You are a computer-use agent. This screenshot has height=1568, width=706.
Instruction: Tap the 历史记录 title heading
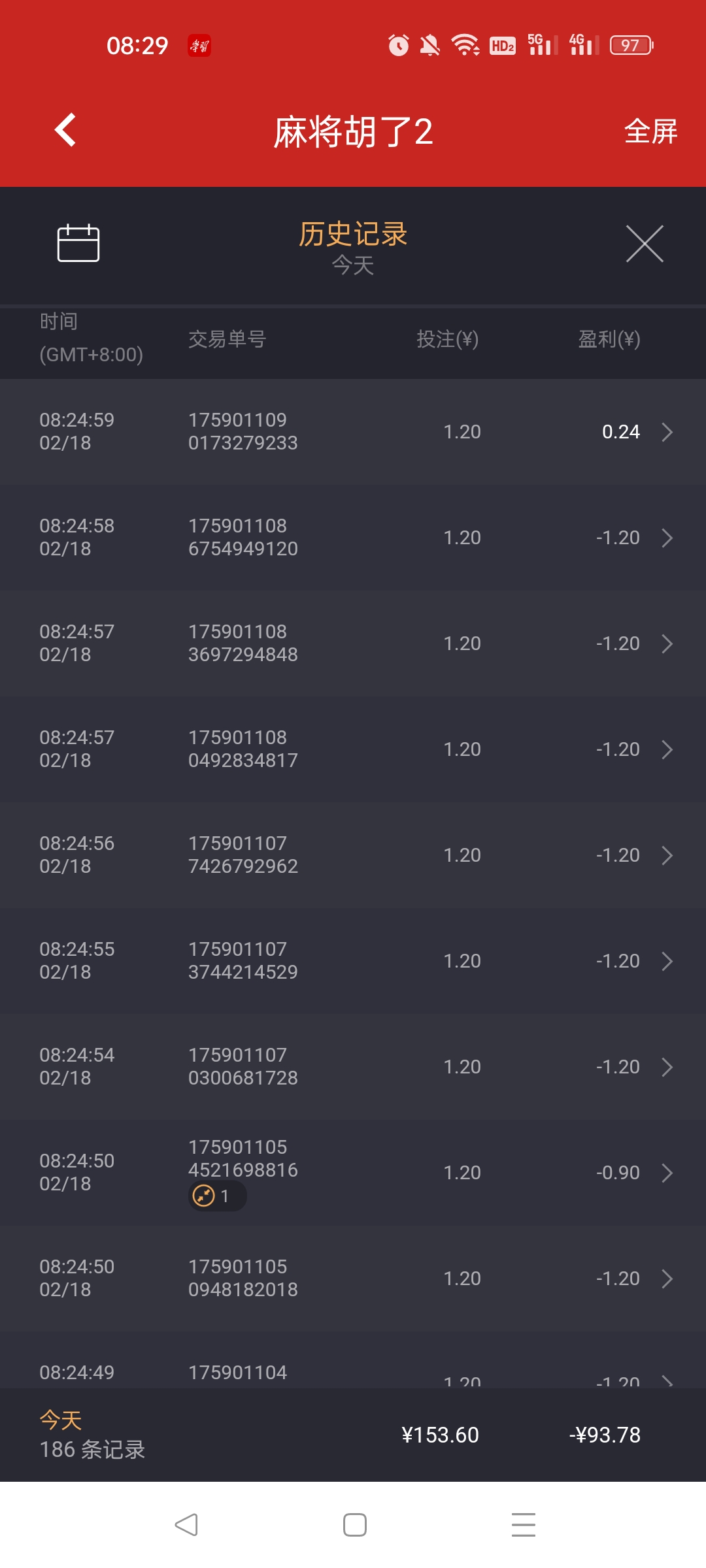click(x=353, y=234)
